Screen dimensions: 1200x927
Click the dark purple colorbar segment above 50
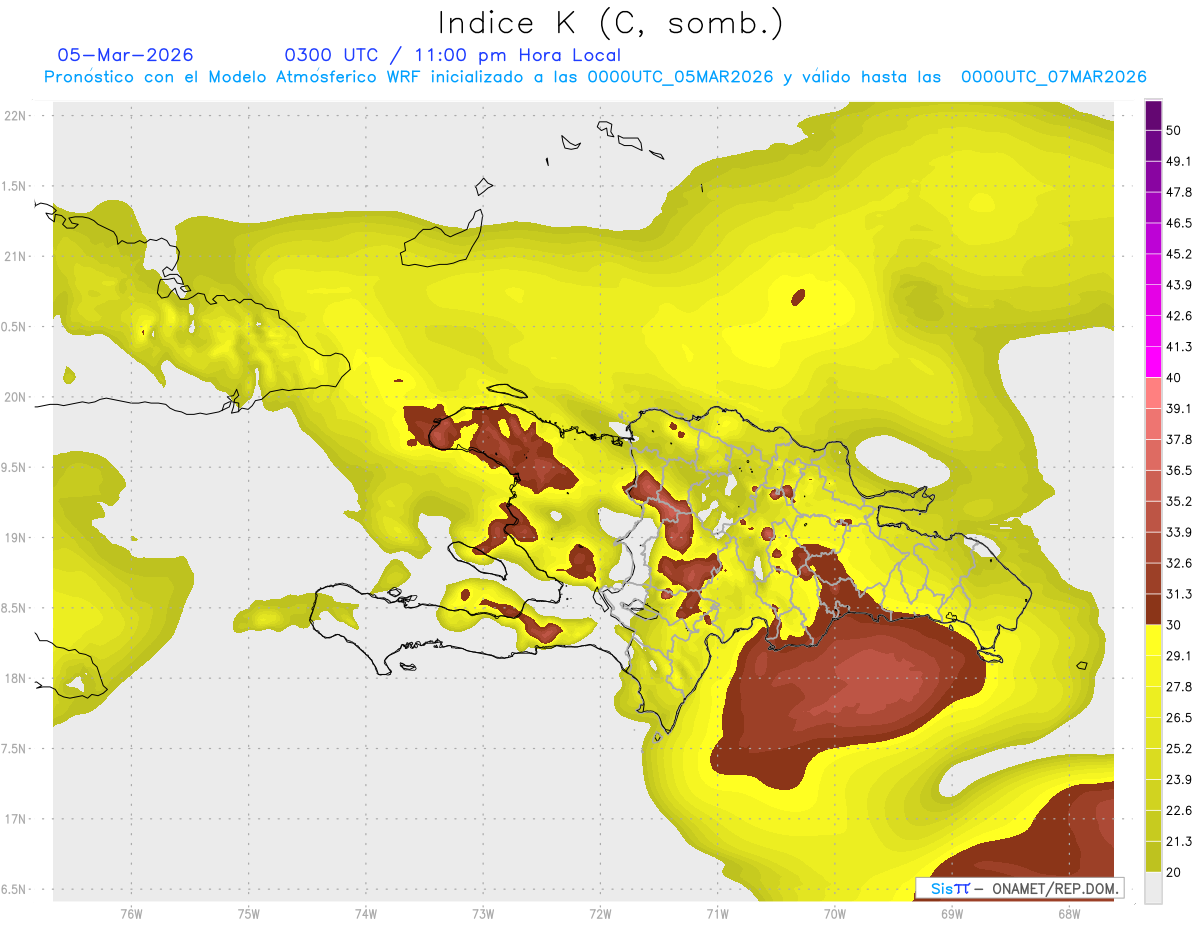(x=1153, y=116)
